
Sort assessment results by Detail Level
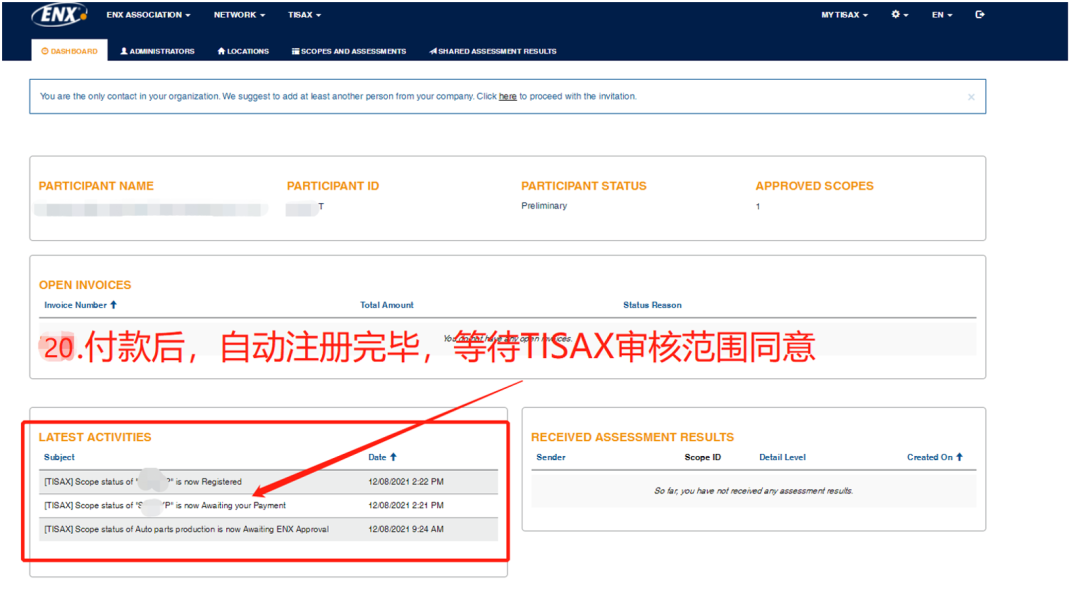(x=782, y=457)
